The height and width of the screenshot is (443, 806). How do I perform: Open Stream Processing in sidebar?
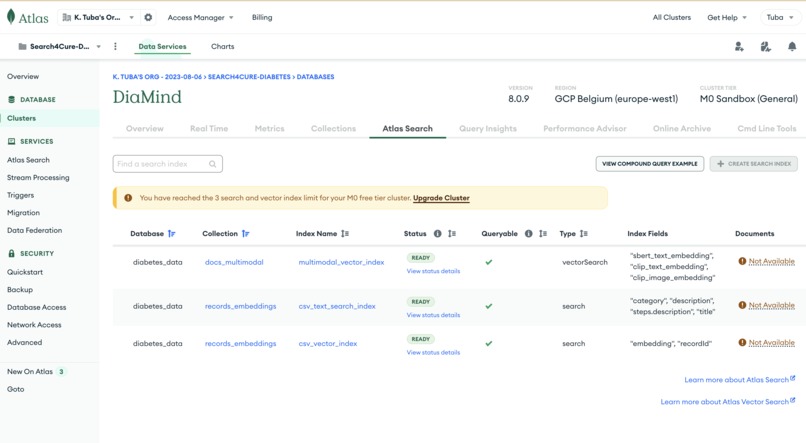pos(38,177)
